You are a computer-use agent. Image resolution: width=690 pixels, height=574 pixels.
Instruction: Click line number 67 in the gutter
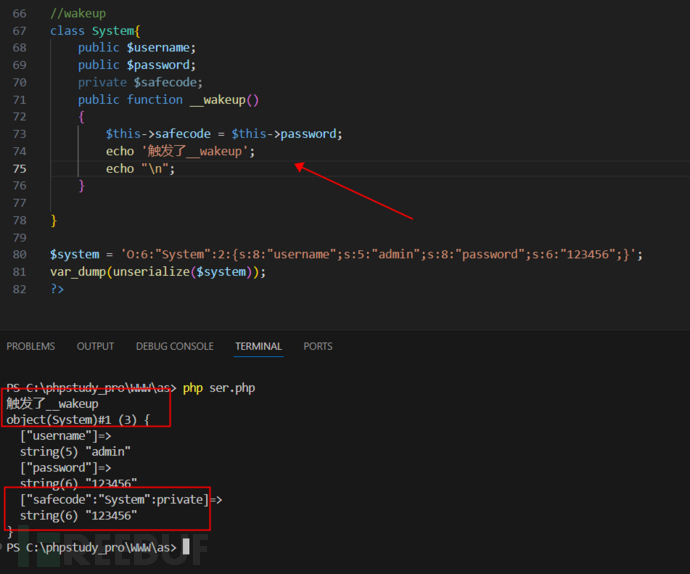(x=20, y=31)
